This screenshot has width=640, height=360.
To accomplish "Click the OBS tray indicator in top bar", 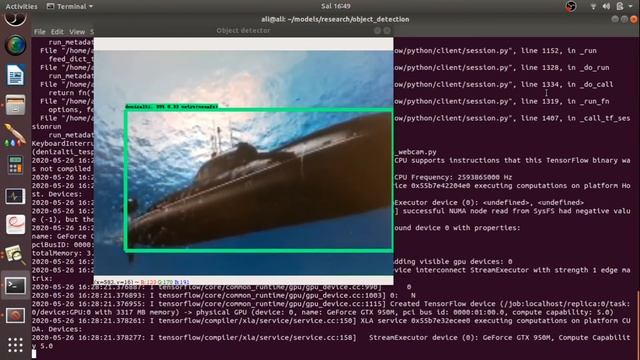I will (571, 6).
